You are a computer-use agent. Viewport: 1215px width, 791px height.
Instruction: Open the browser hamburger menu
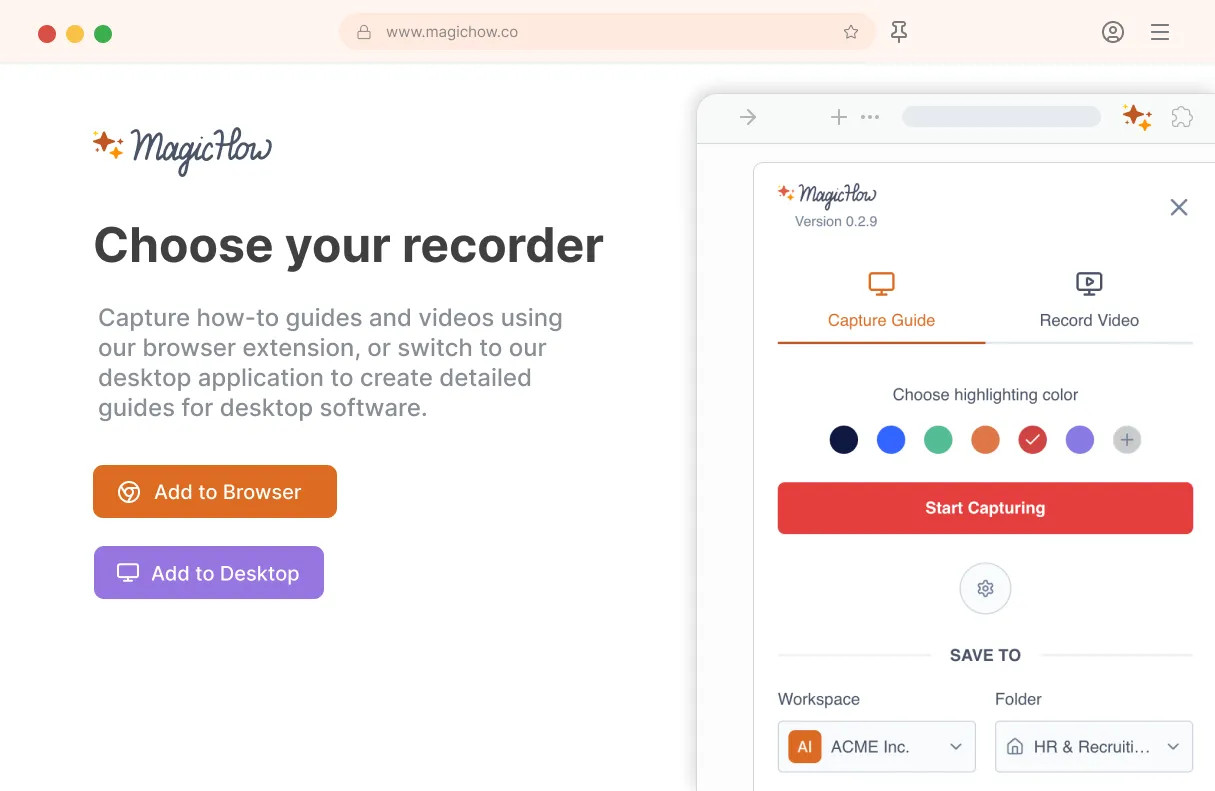click(x=1160, y=32)
